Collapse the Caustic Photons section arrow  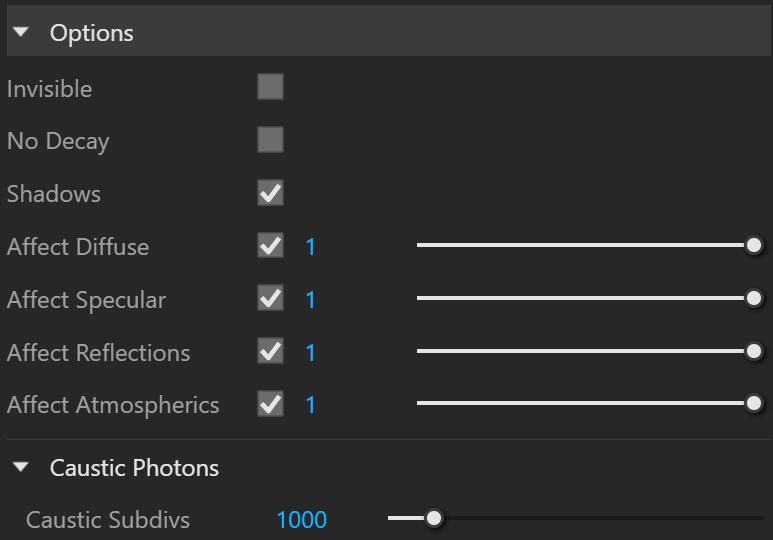click(x=21, y=467)
